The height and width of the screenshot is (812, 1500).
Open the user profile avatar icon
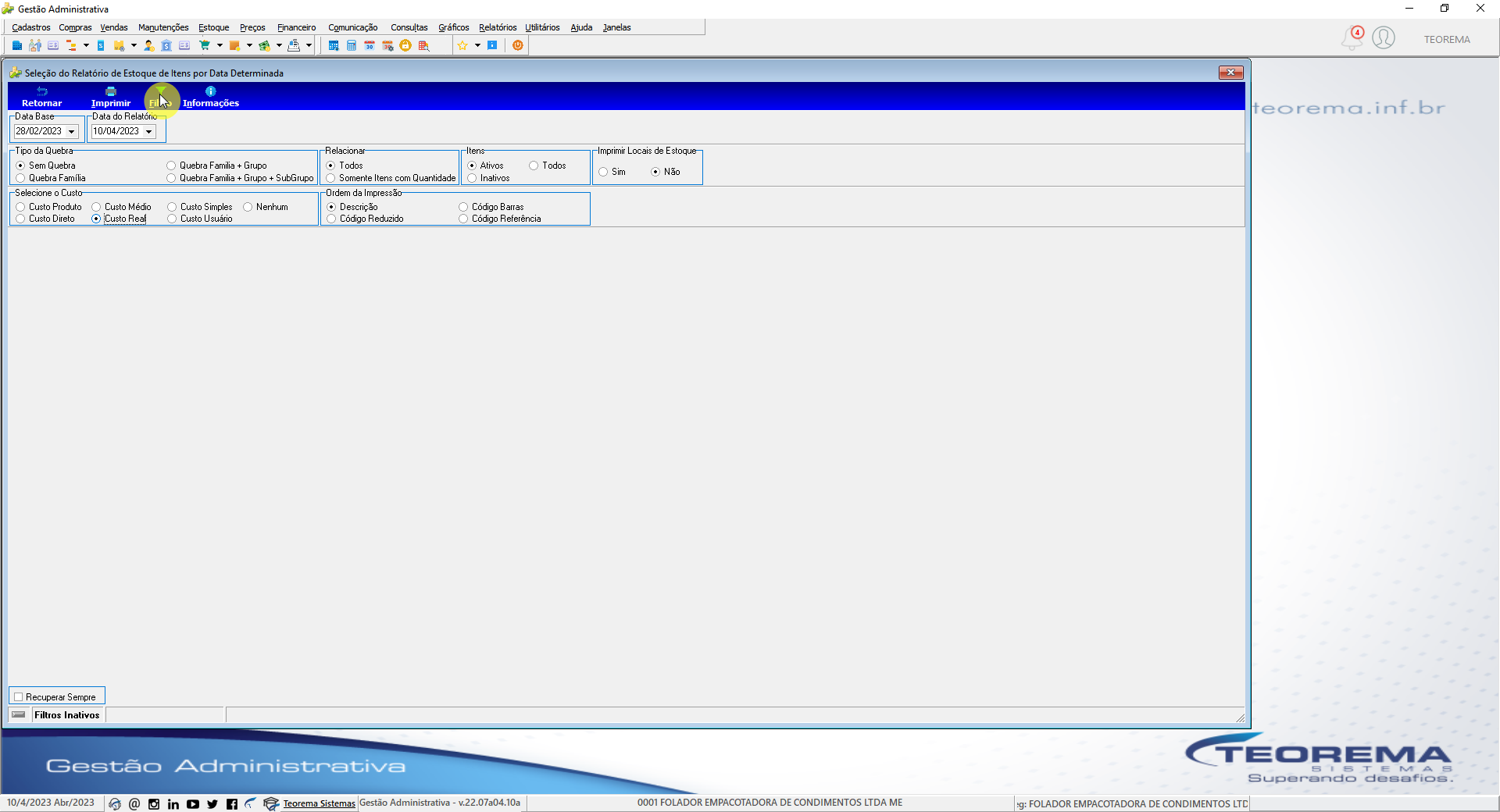tap(1384, 37)
